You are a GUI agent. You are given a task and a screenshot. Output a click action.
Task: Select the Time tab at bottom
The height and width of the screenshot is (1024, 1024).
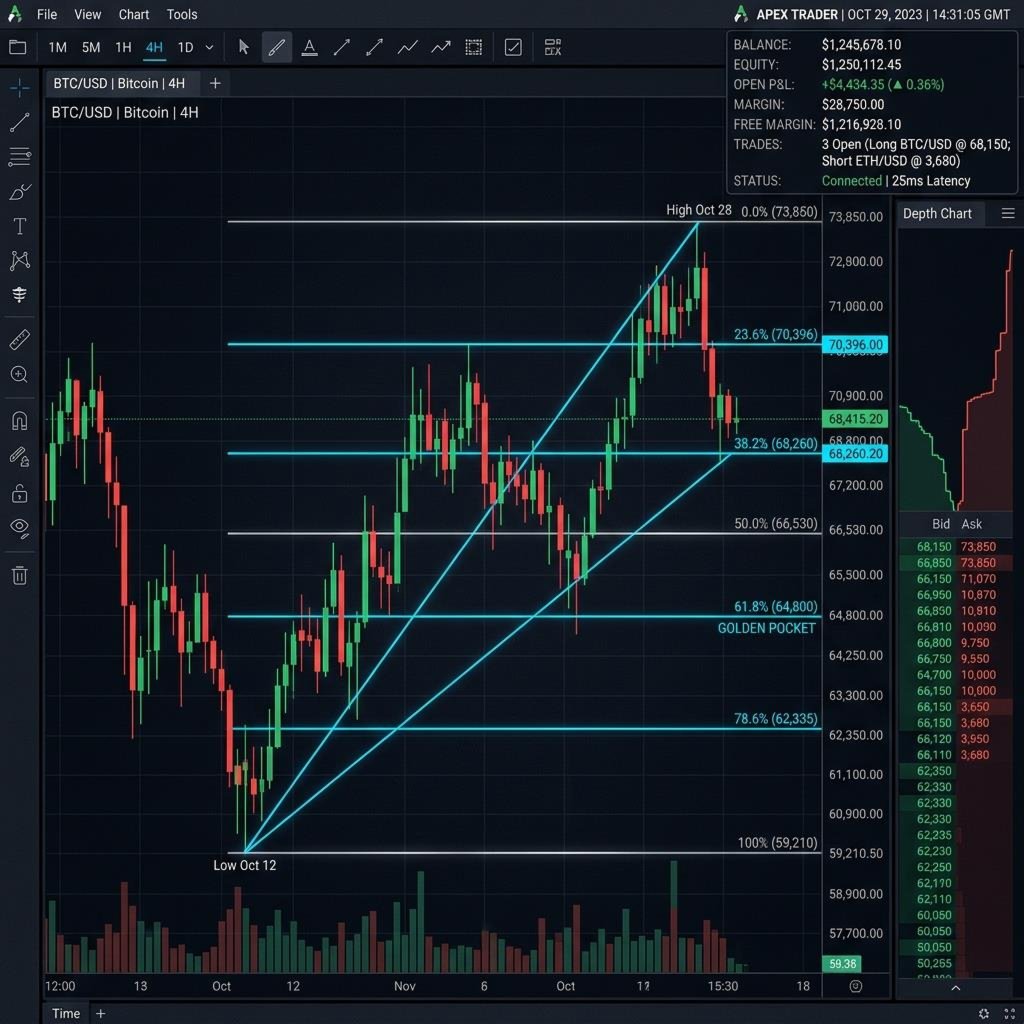(x=66, y=1013)
